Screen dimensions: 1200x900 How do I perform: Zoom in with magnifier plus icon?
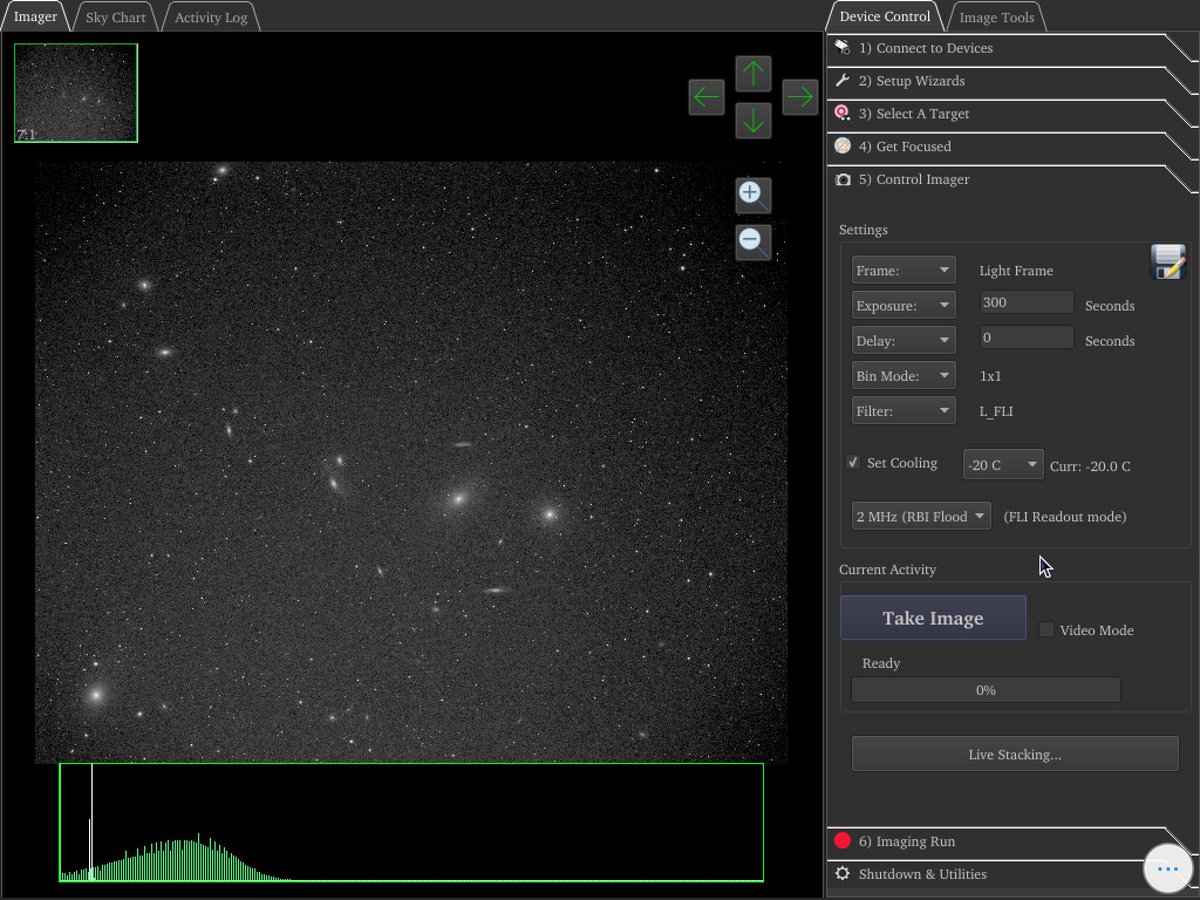click(753, 194)
